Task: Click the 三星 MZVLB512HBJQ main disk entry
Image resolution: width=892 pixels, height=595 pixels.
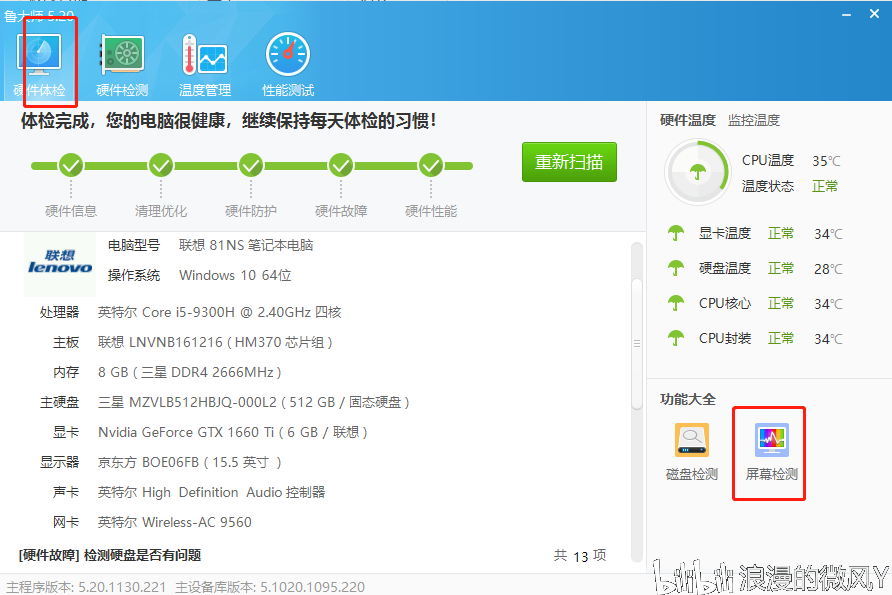Action: point(254,403)
